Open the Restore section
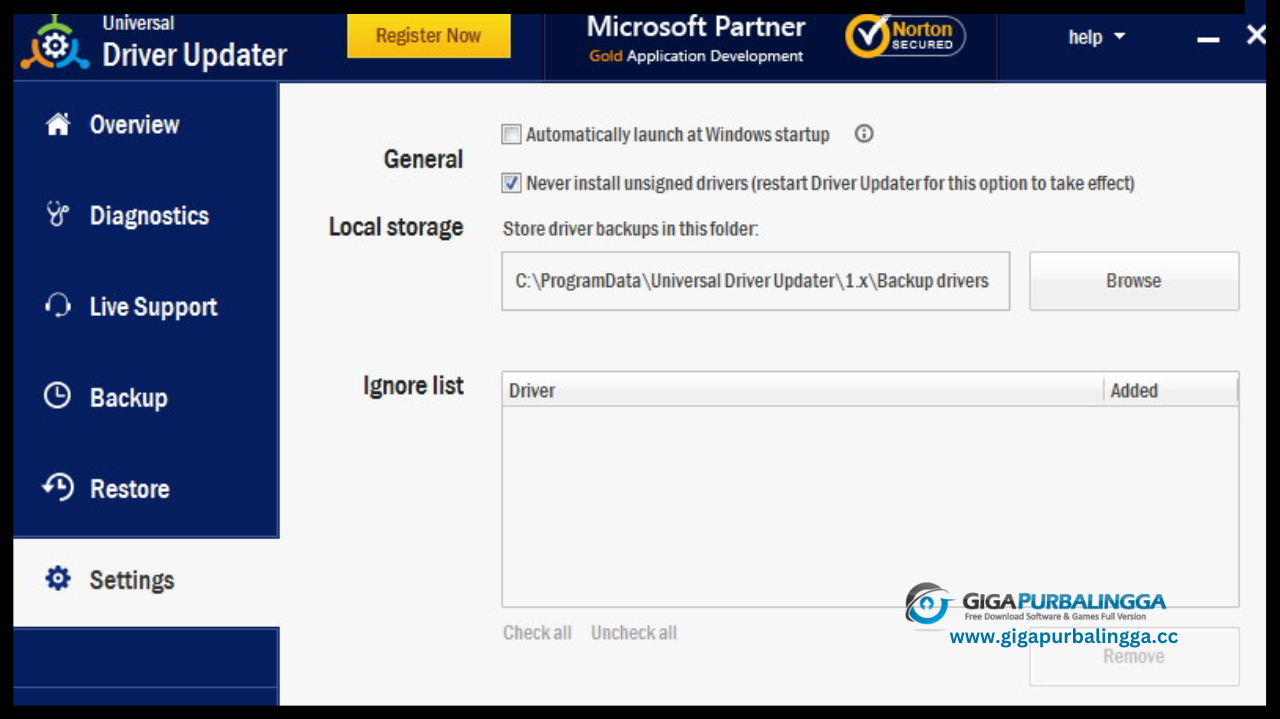Screen dimensions: 1280x719 point(146,489)
